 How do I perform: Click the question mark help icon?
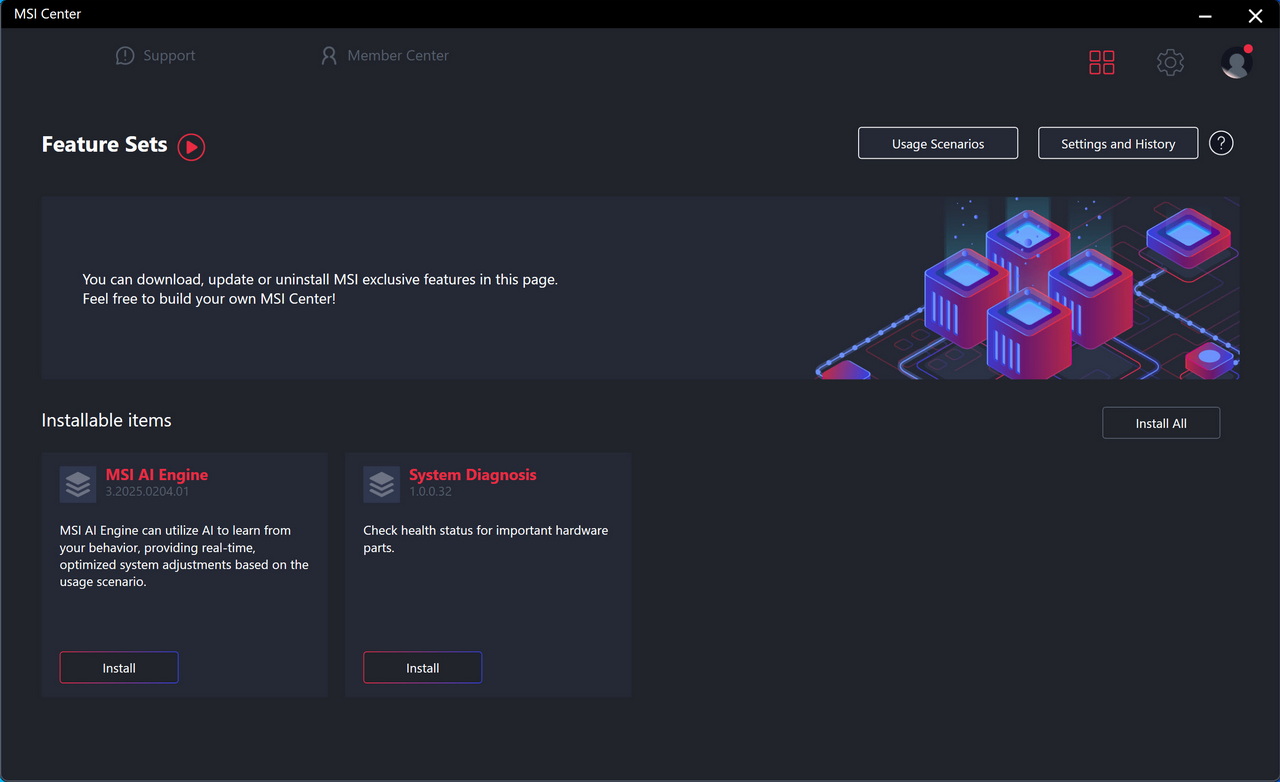(1221, 143)
